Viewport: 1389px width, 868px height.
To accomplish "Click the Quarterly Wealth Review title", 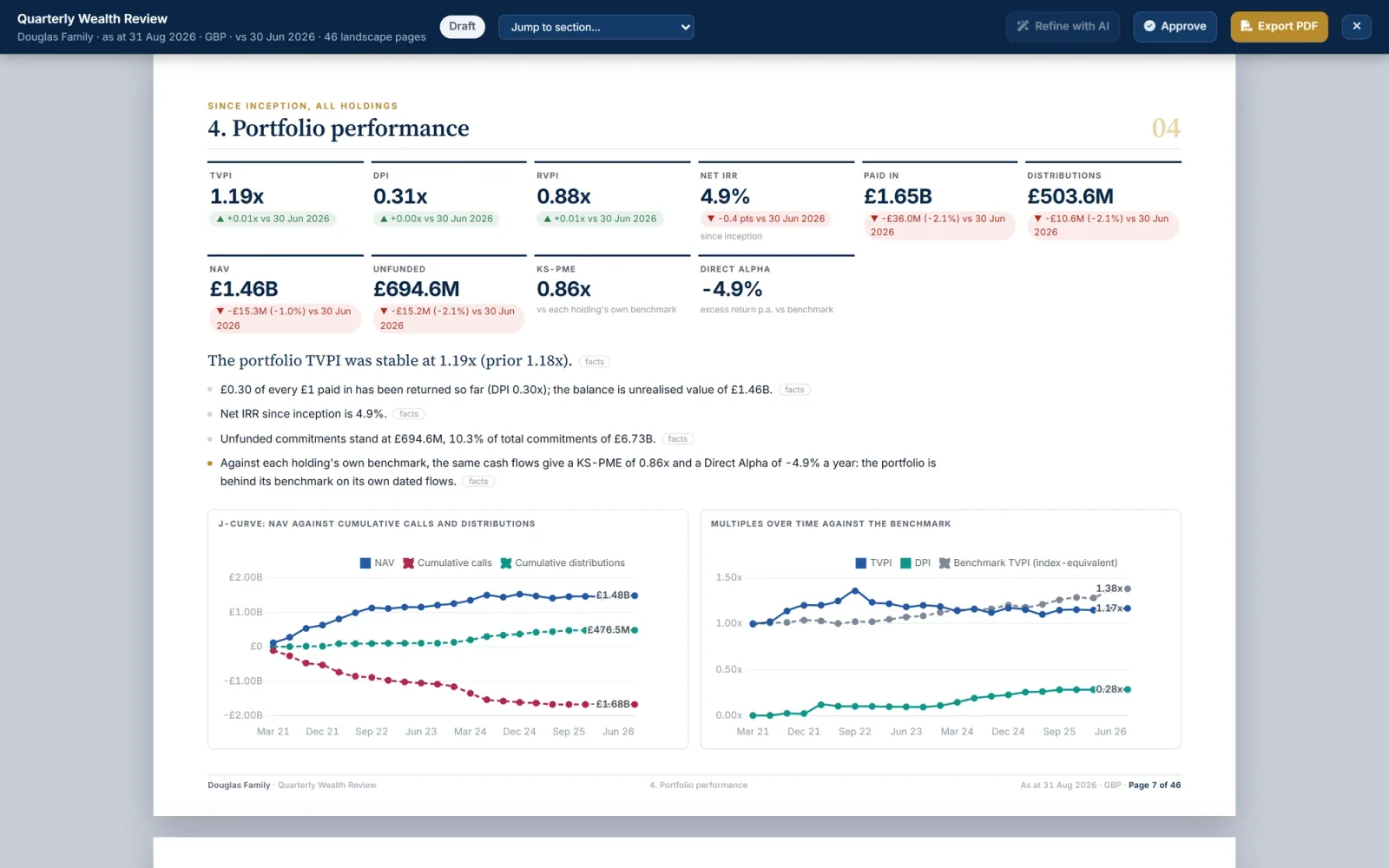I will click(x=92, y=19).
